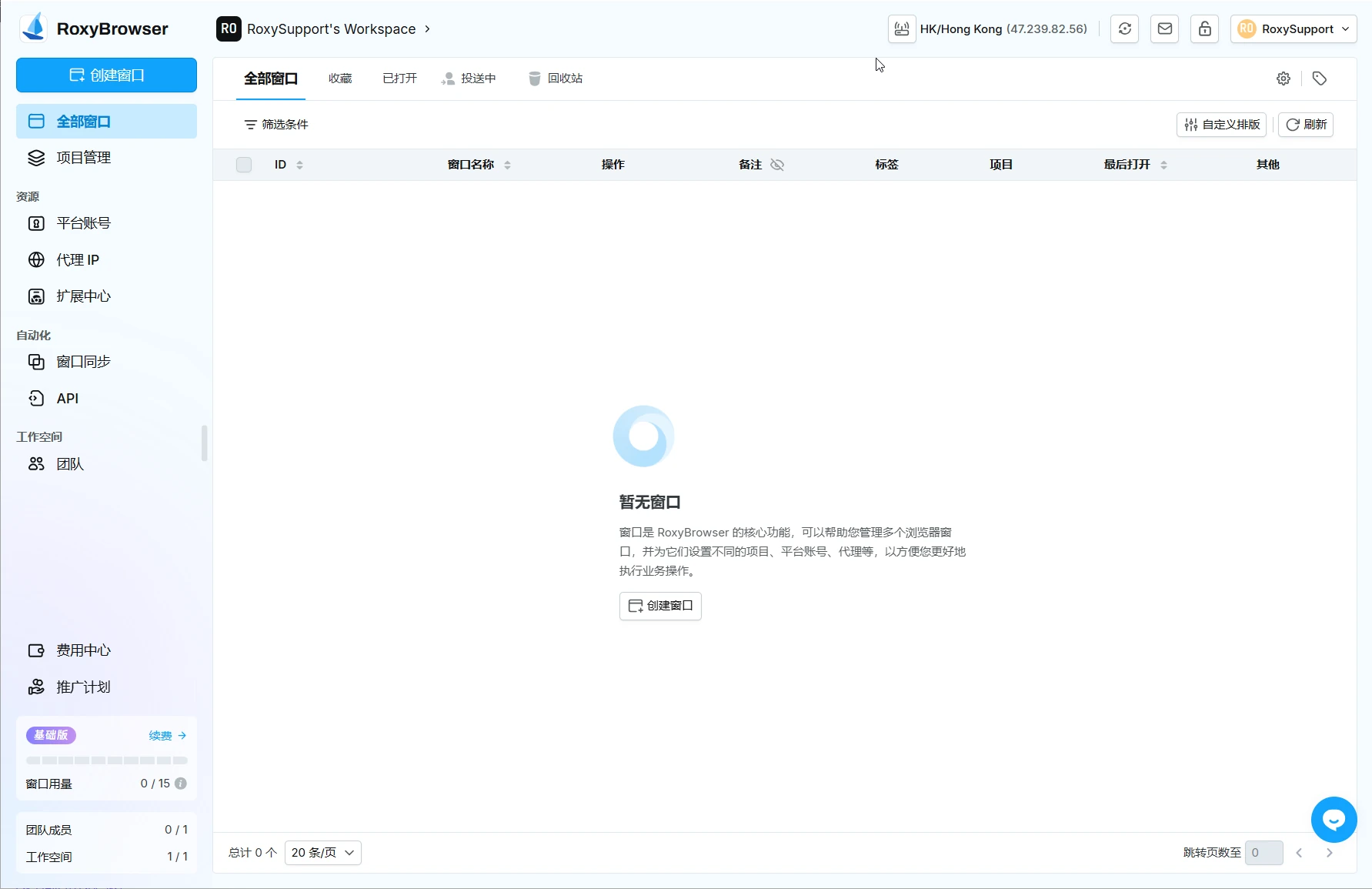
Task: Open the mail messages icon
Action: [1164, 29]
